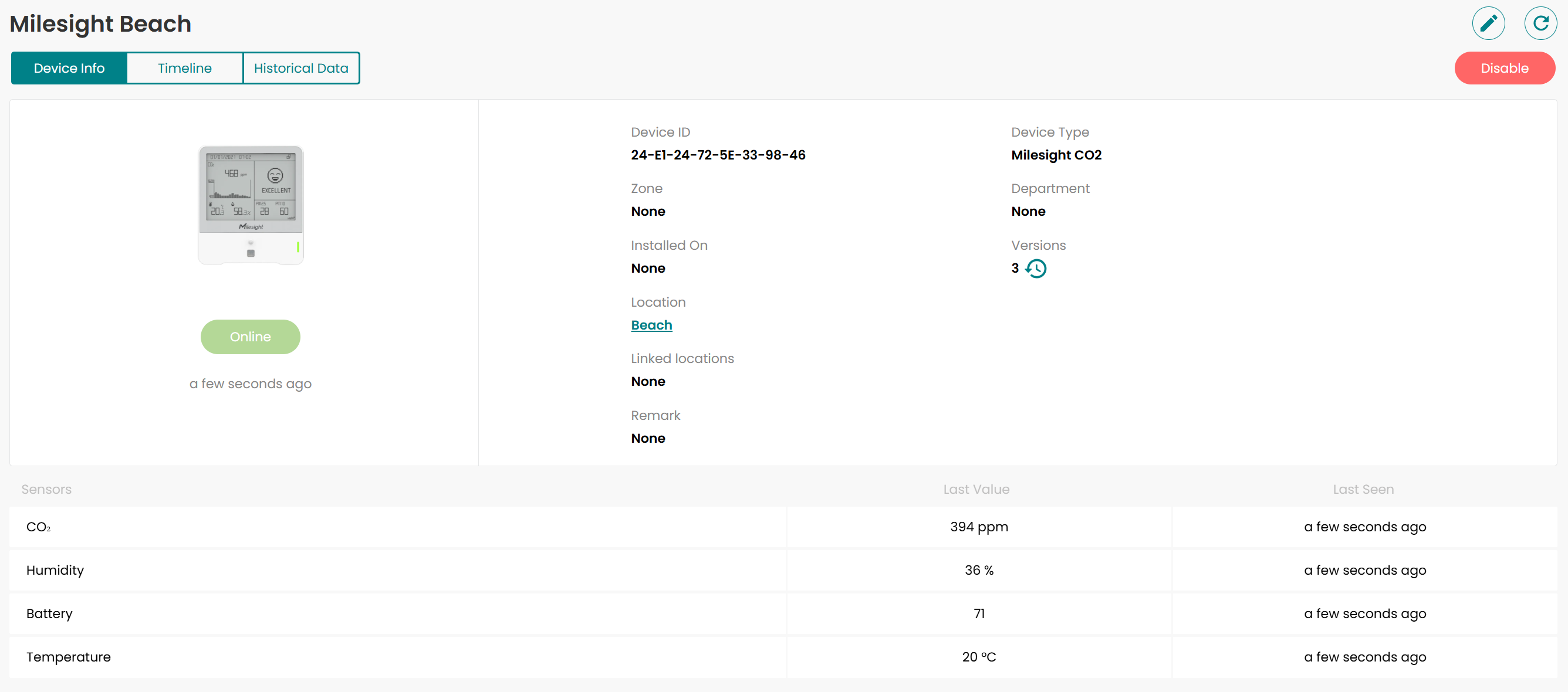Open the Historical Data tab
This screenshot has width=1568, height=692.
pos(300,68)
